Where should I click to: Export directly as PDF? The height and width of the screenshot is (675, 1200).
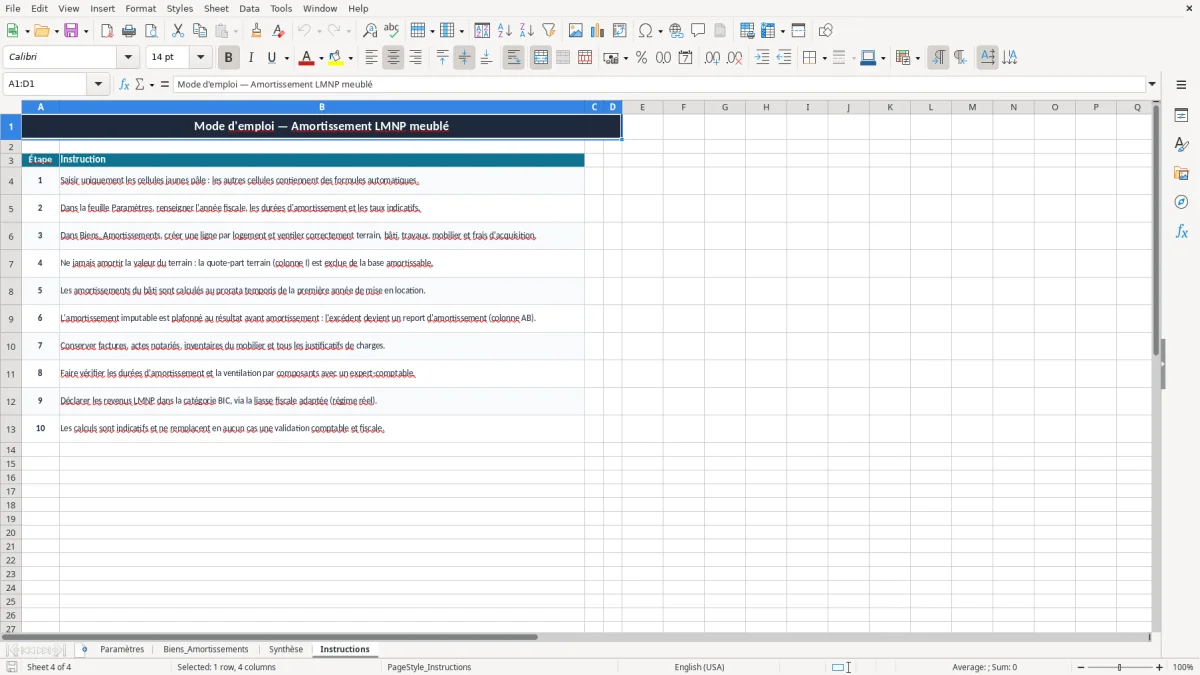(107, 31)
